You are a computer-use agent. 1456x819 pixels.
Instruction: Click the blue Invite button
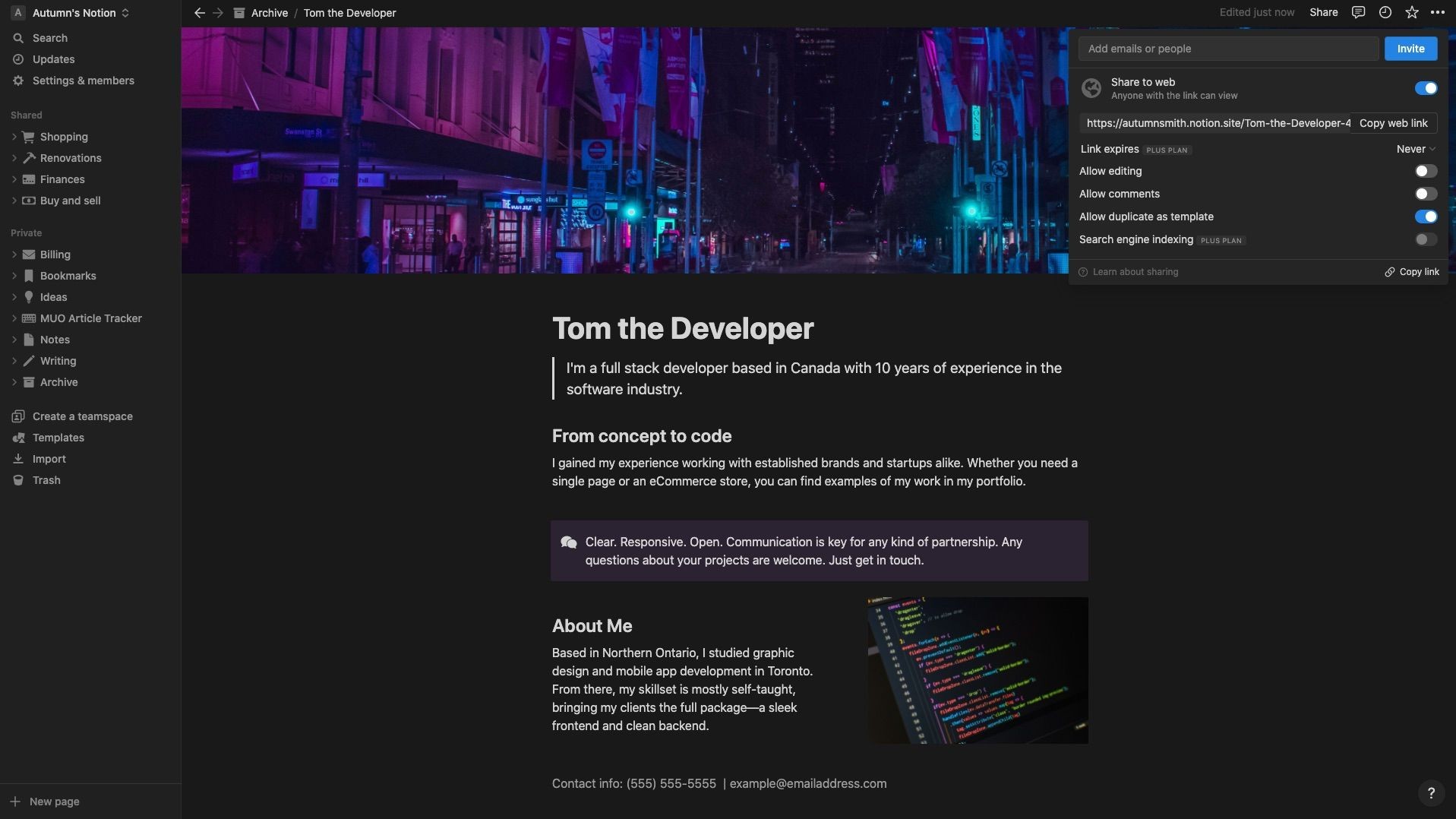[1410, 49]
